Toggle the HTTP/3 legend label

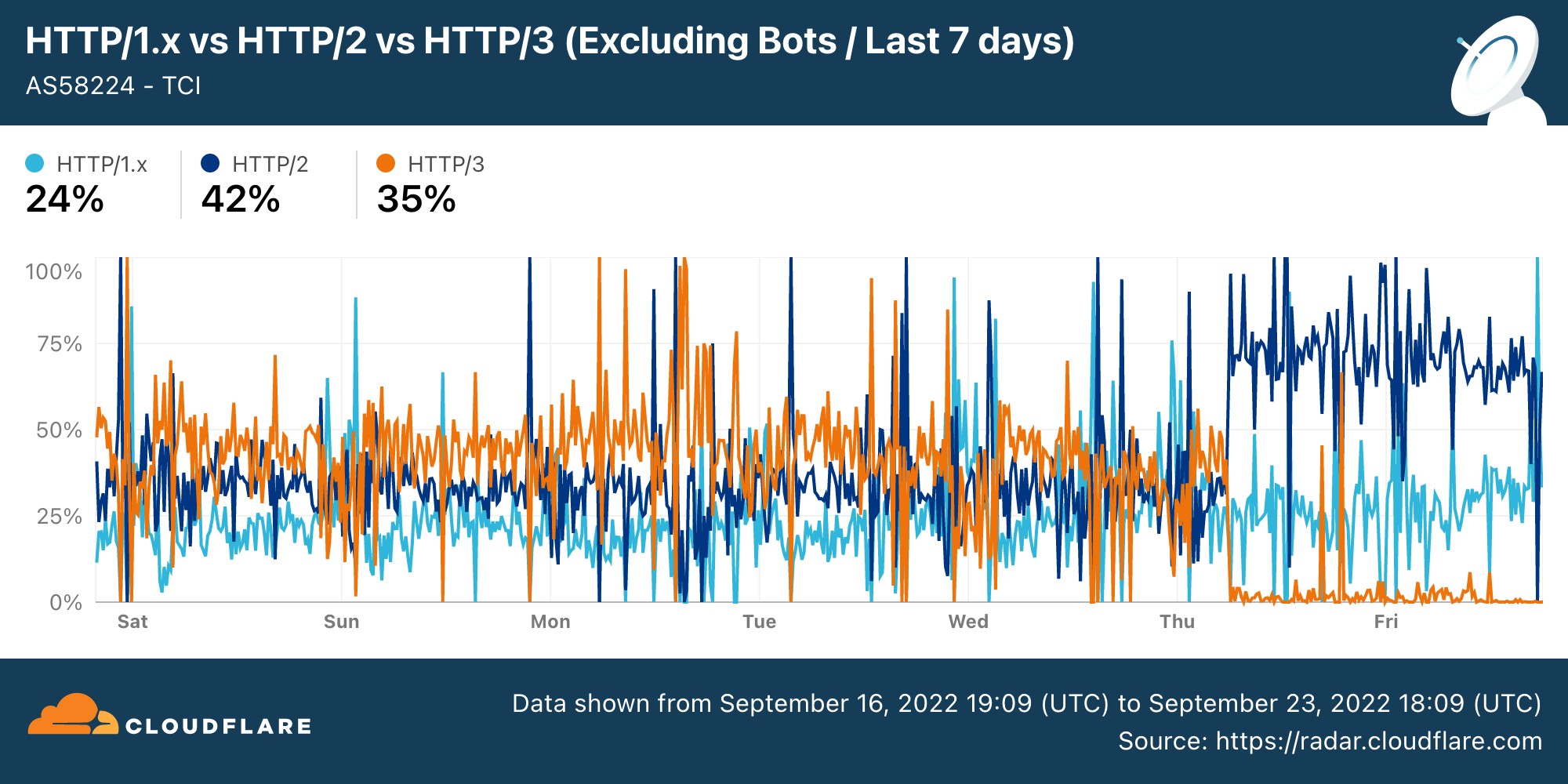[x=446, y=165]
